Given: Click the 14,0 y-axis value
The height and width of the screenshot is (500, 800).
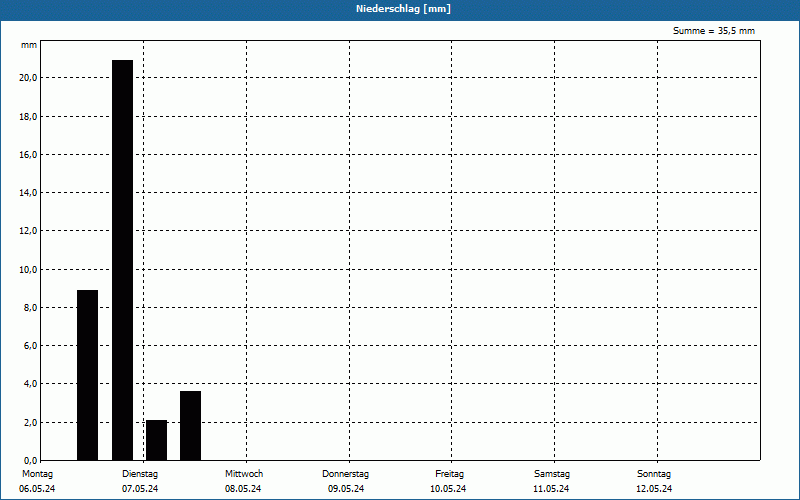Looking at the screenshot, I should click(28, 193).
